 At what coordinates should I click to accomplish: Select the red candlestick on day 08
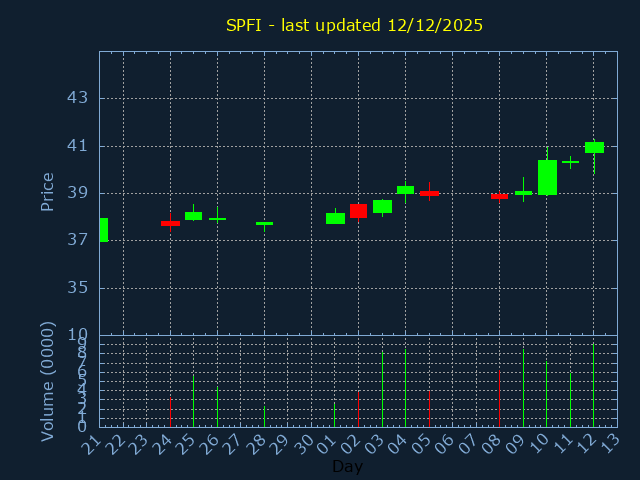[x=499, y=196]
